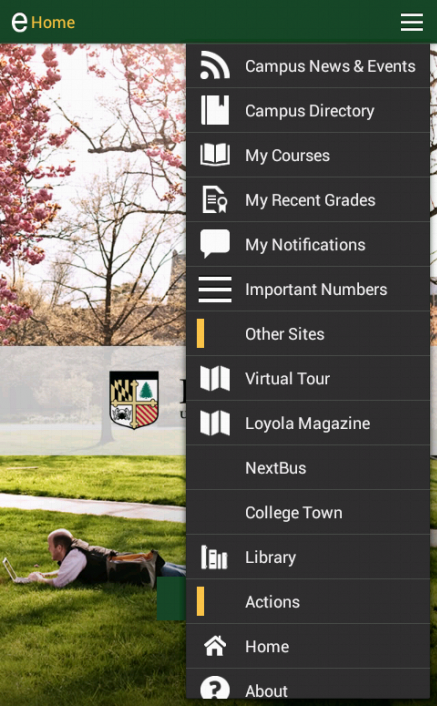
Task: Open Campus News & Events entry
Action: pyautogui.click(x=308, y=66)
